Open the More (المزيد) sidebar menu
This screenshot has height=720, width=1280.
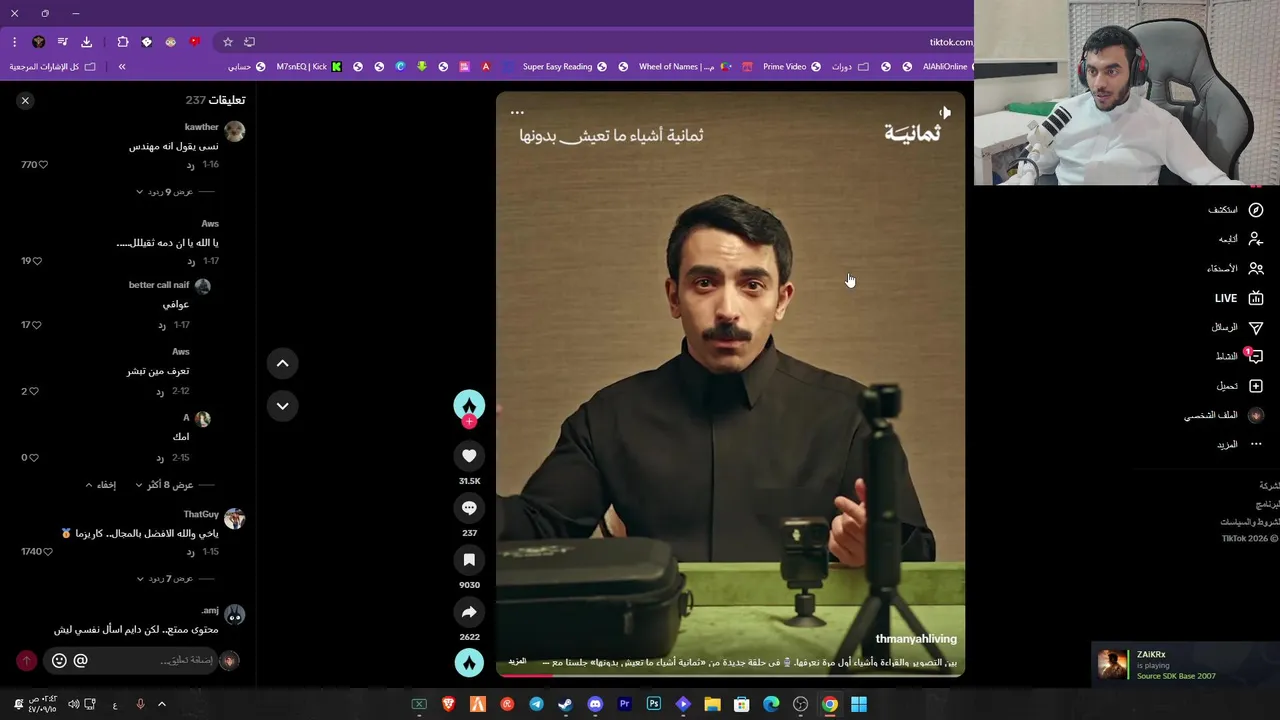tap(1239, 444)
